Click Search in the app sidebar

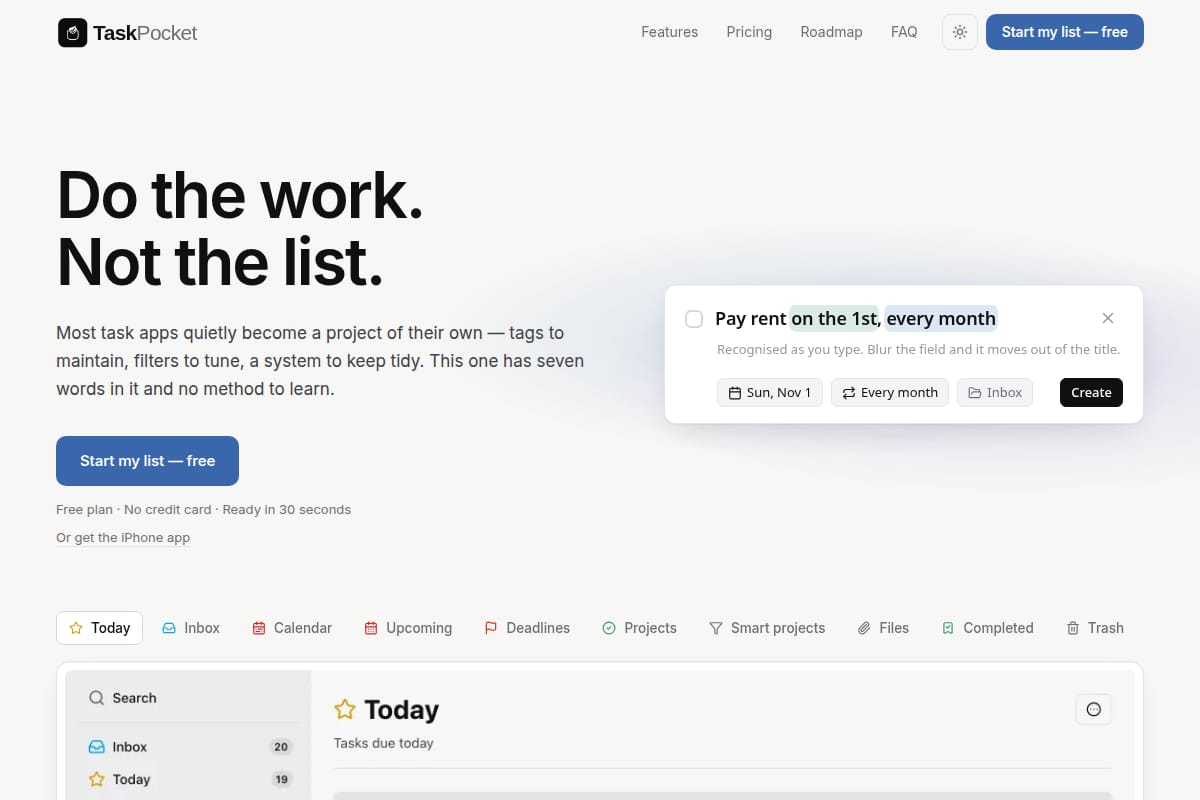point(188,698)
